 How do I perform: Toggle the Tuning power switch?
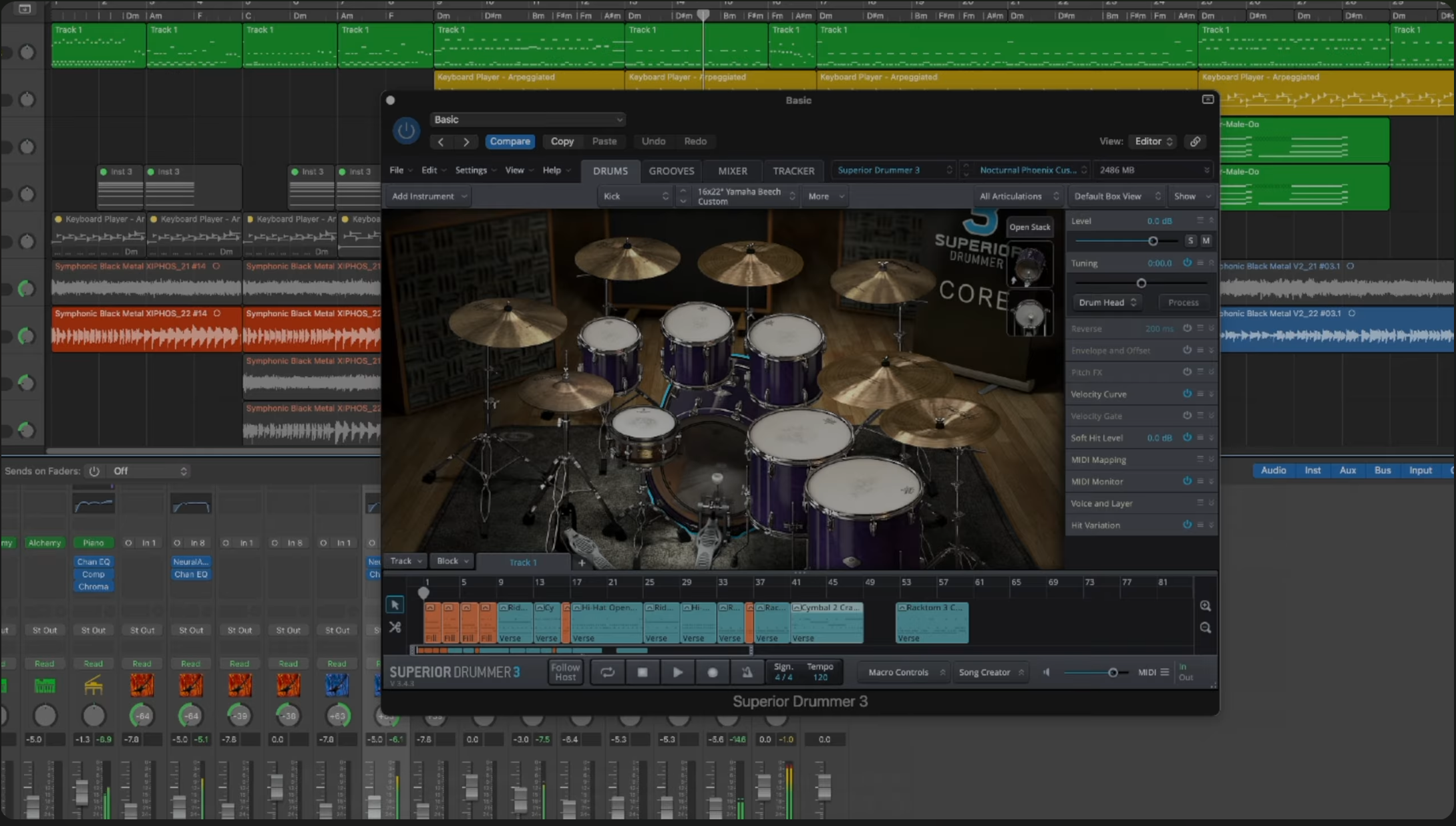(1187, 263)
